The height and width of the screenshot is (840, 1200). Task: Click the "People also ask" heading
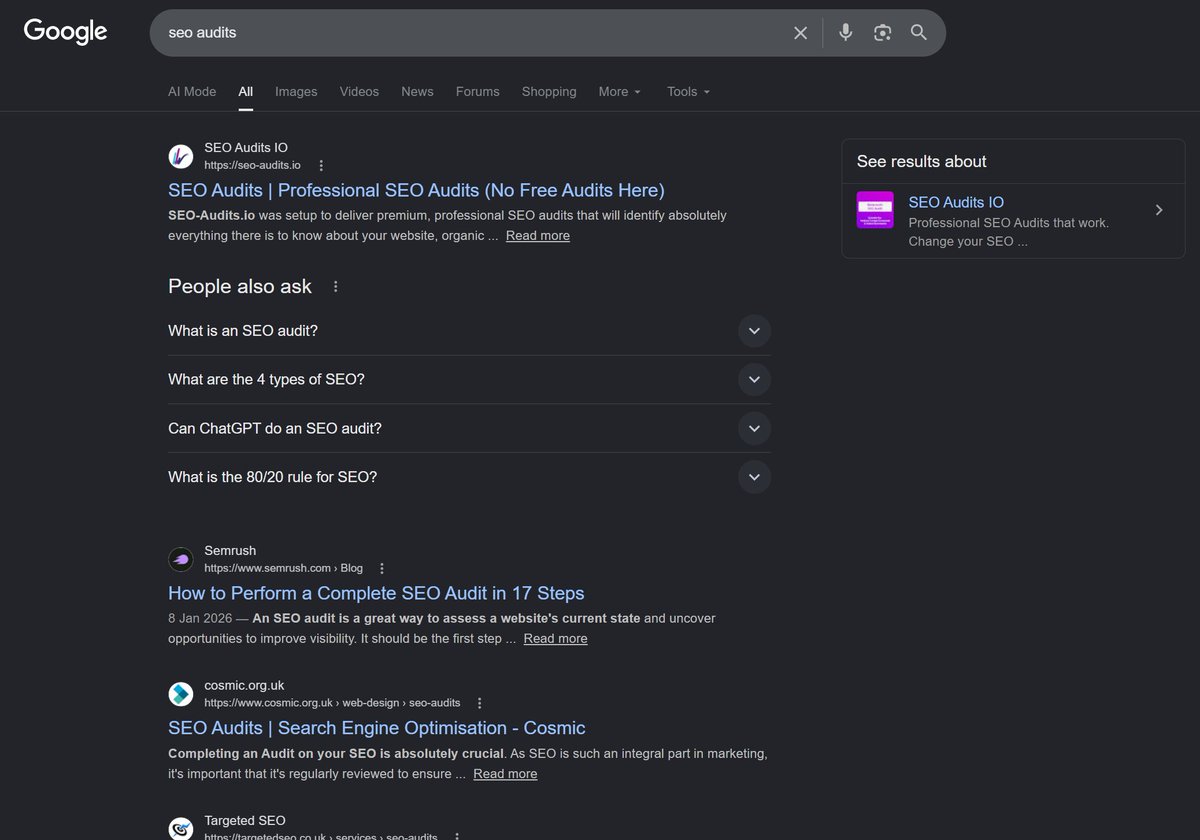240,287
